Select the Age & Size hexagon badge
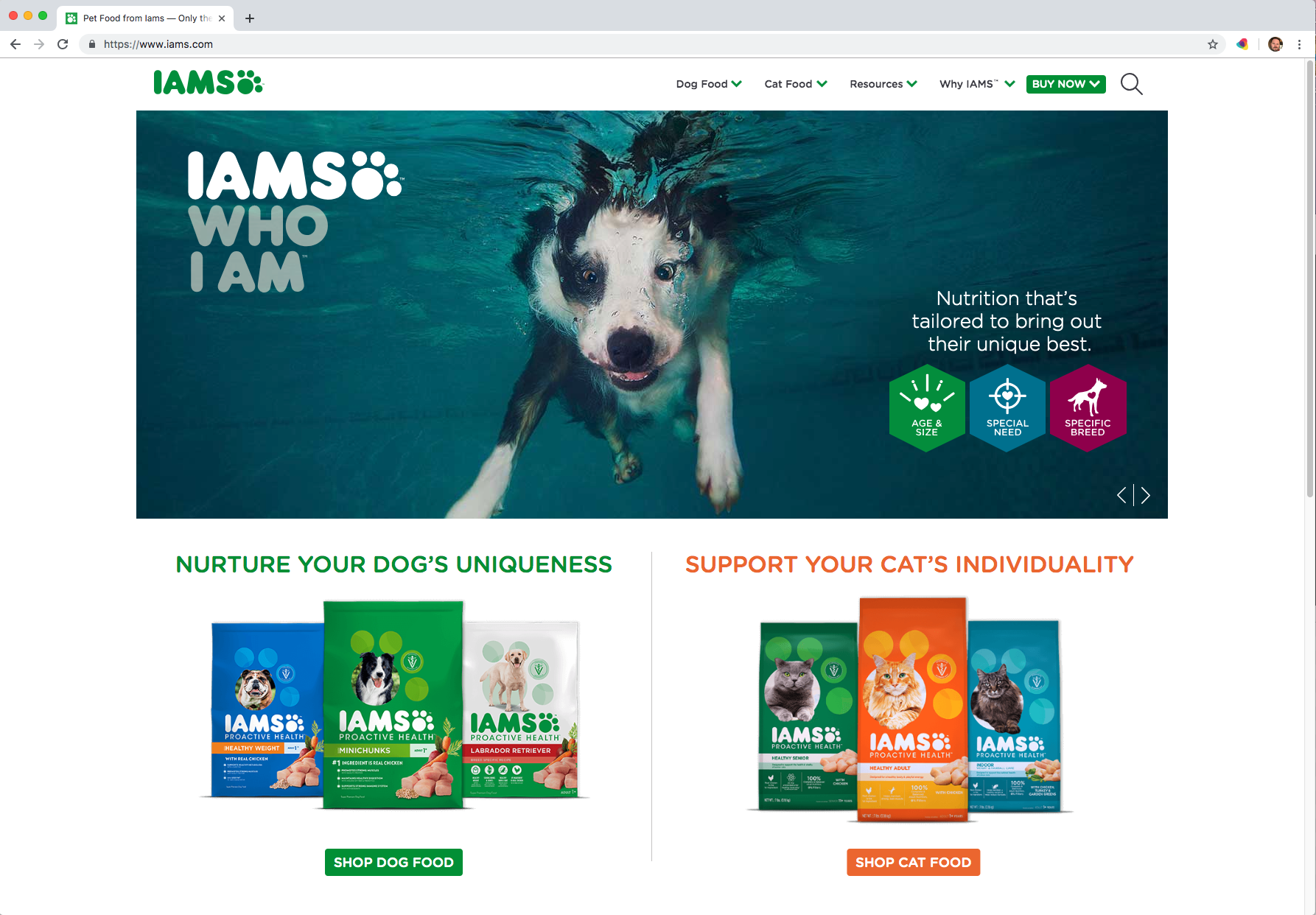1316x915 pixels. point(927,408)
